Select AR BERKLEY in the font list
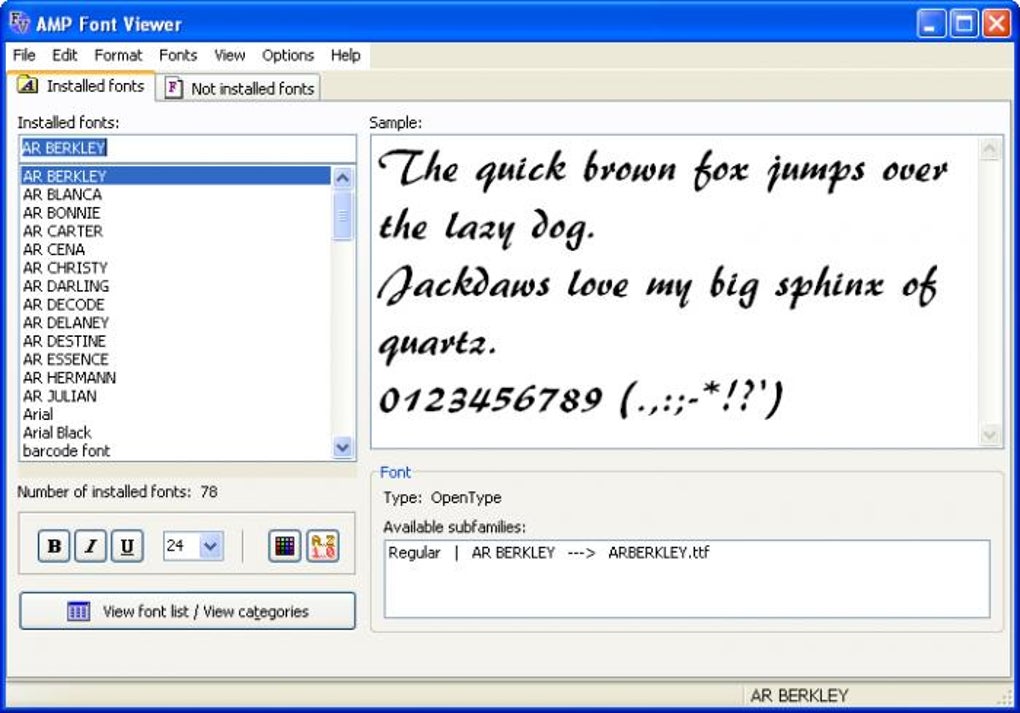 click(x=176, y=176)
